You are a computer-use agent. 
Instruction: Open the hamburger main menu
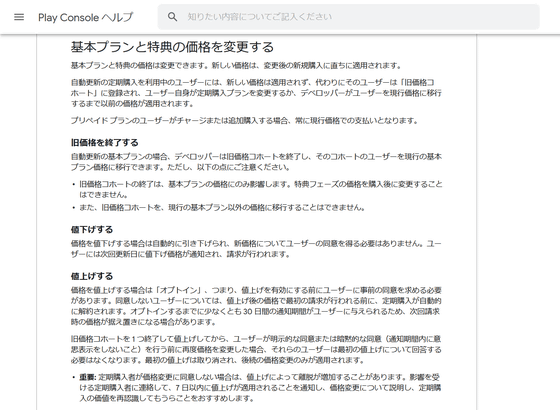19,17
